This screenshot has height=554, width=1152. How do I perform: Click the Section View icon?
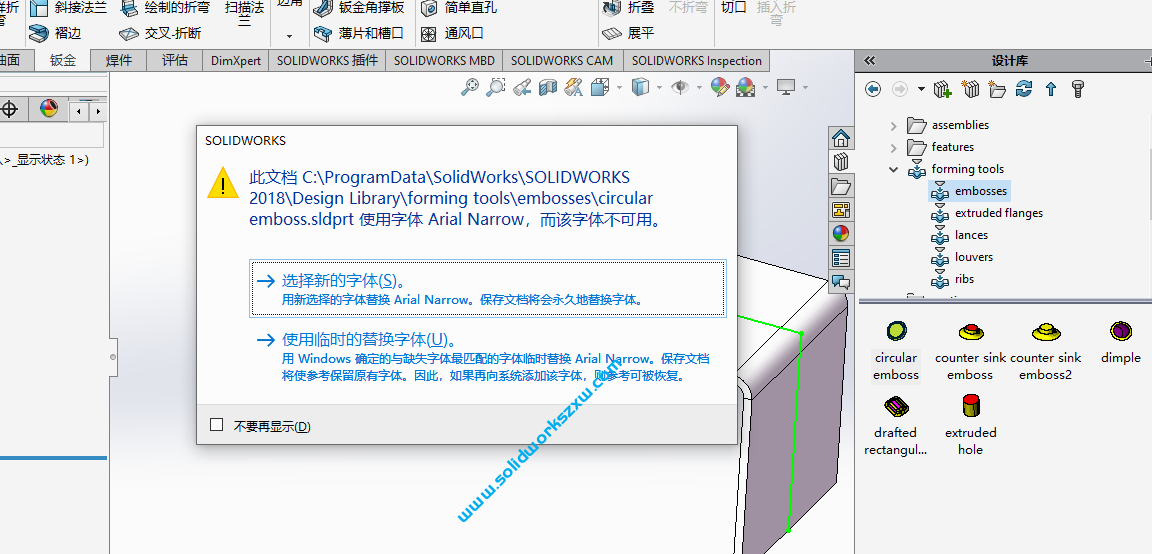coord(547,87)
